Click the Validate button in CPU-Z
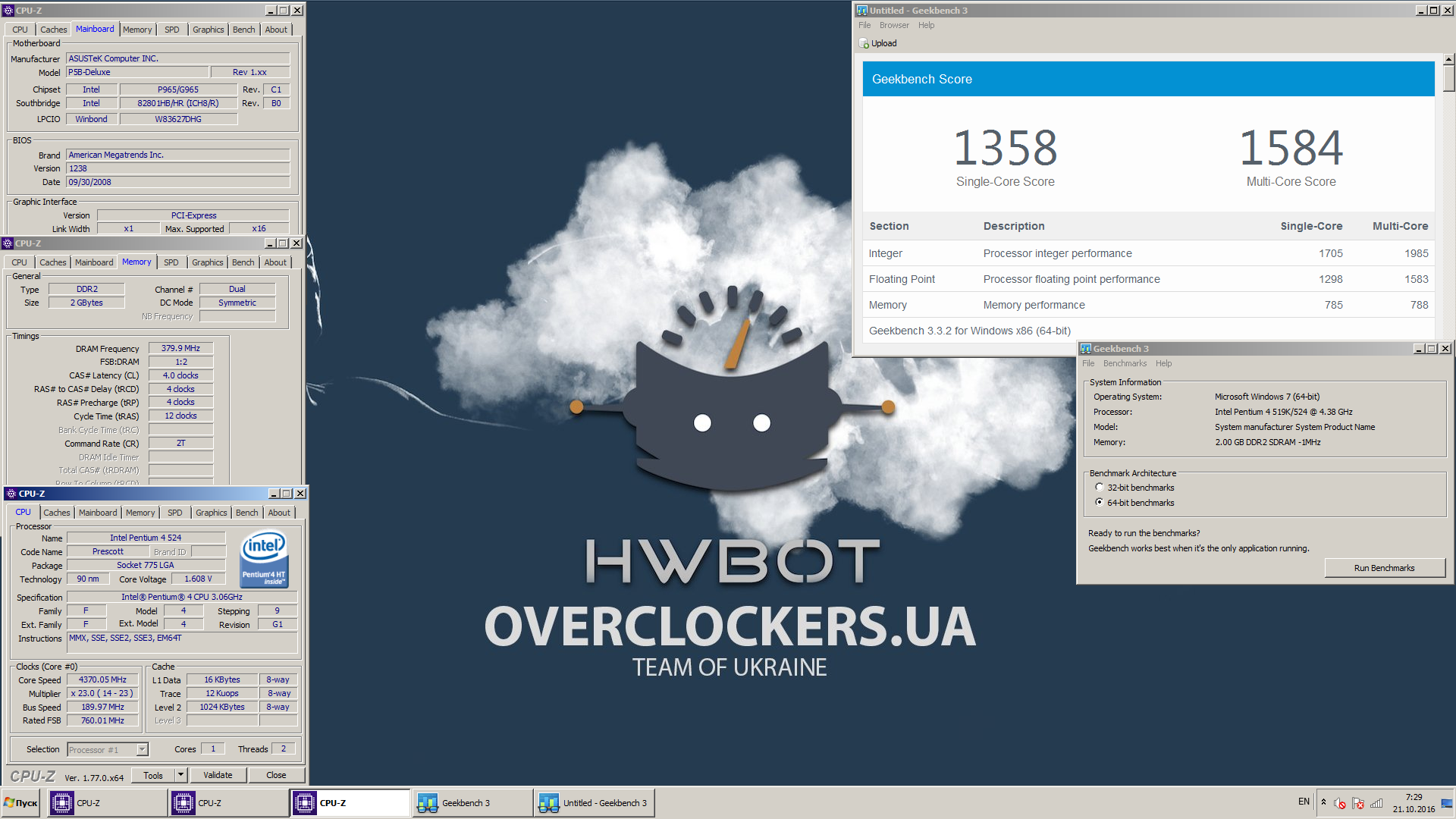Image resolution: width=1456 pixels, height=819 pixels. [x=218, y=775]
